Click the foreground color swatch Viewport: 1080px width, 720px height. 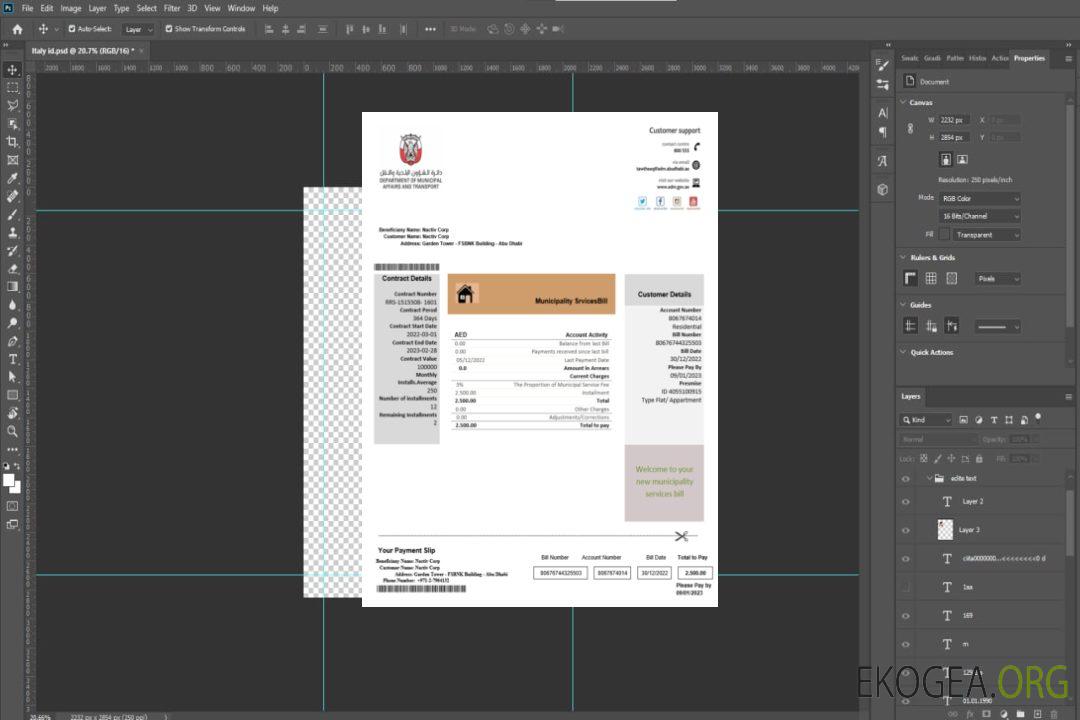(x=9, y=480)
